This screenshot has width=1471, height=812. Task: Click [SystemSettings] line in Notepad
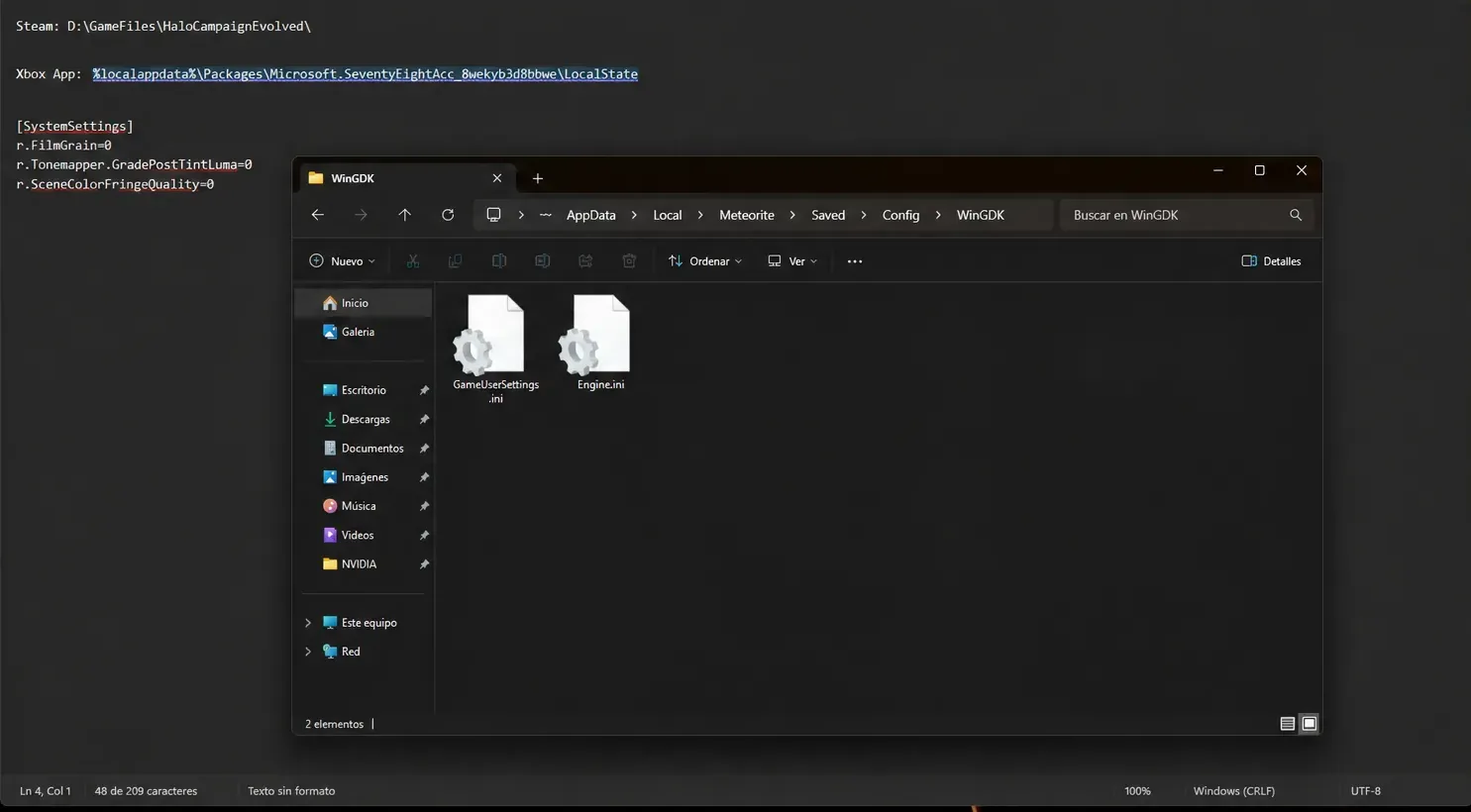pyautogui.click(x=74, y=127)
